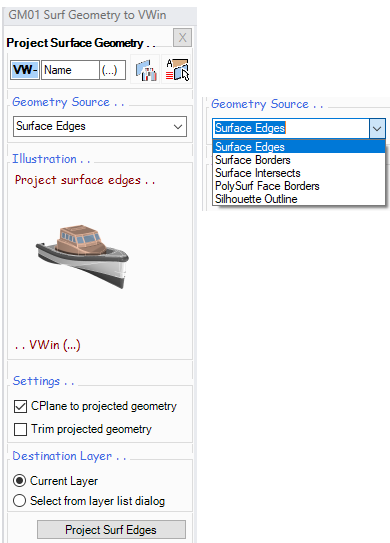The image size is (390, 543).
Task: Close the Project Surface Geometry panel
Action: tap(182, 37)
